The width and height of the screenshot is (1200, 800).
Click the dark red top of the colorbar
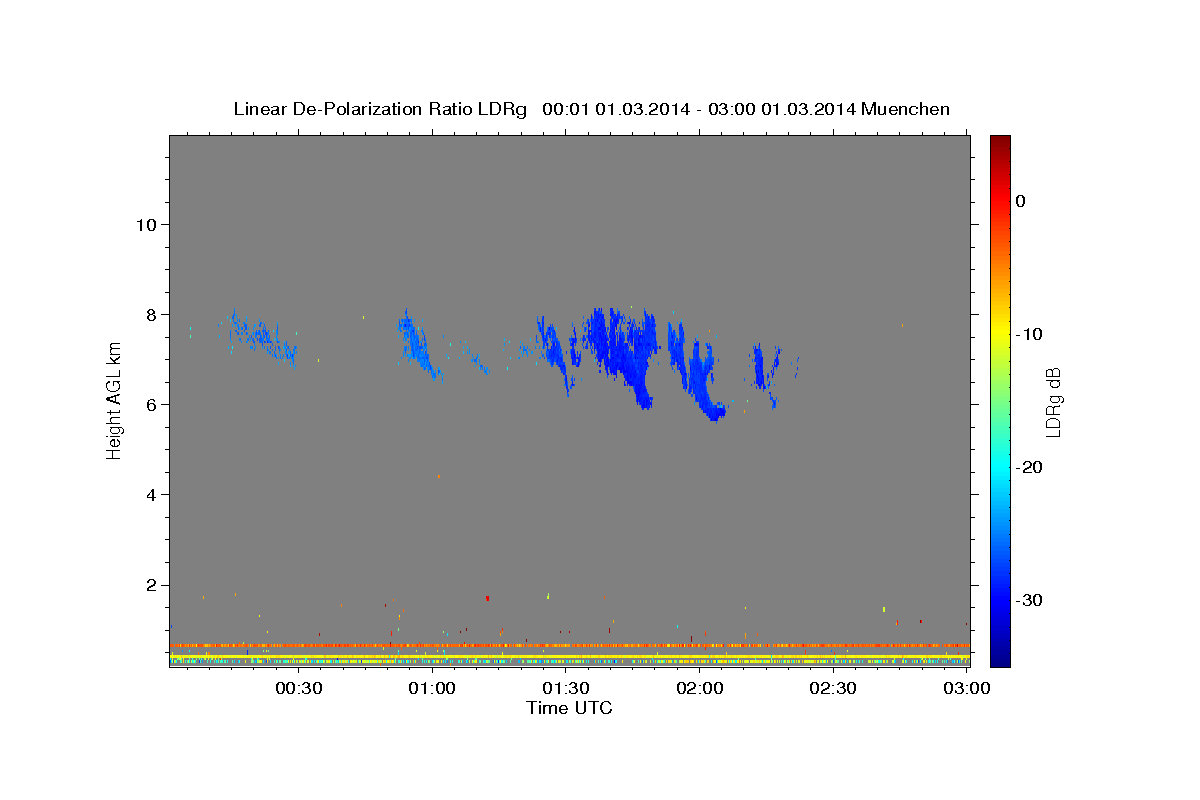coord(1000,142)
